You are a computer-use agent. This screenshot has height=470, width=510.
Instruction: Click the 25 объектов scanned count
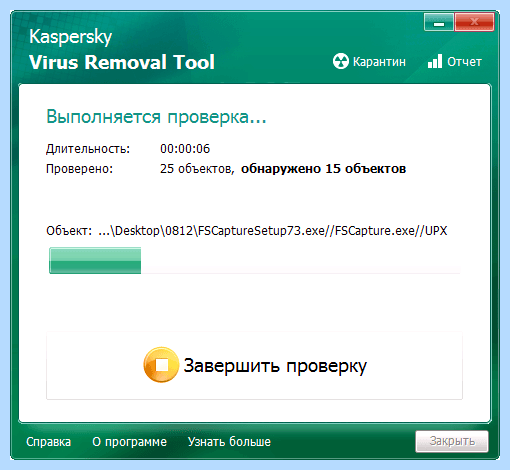196,169
